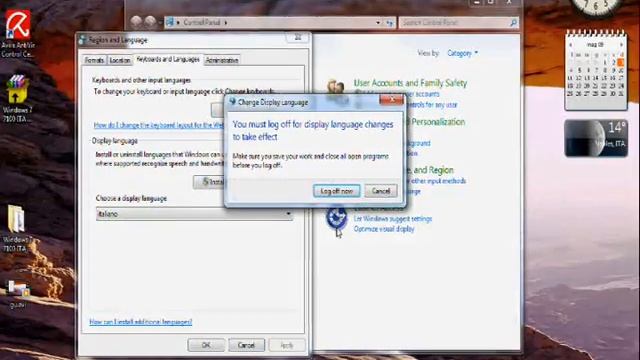This screenshot has width=640, height=360.
Task: Click the User Accounts category icon
Action: click(x=336, y=88)
